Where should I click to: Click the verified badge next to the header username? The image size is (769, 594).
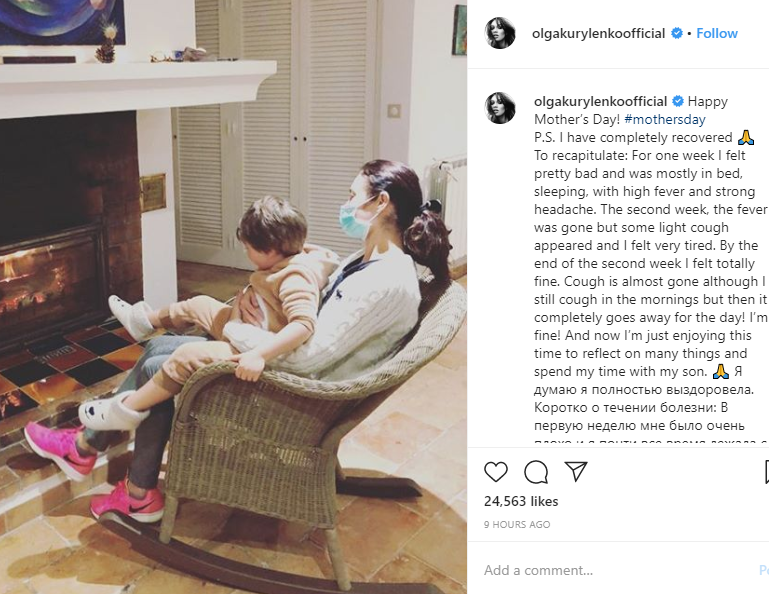pyautogui.click(x=677, y=33)
